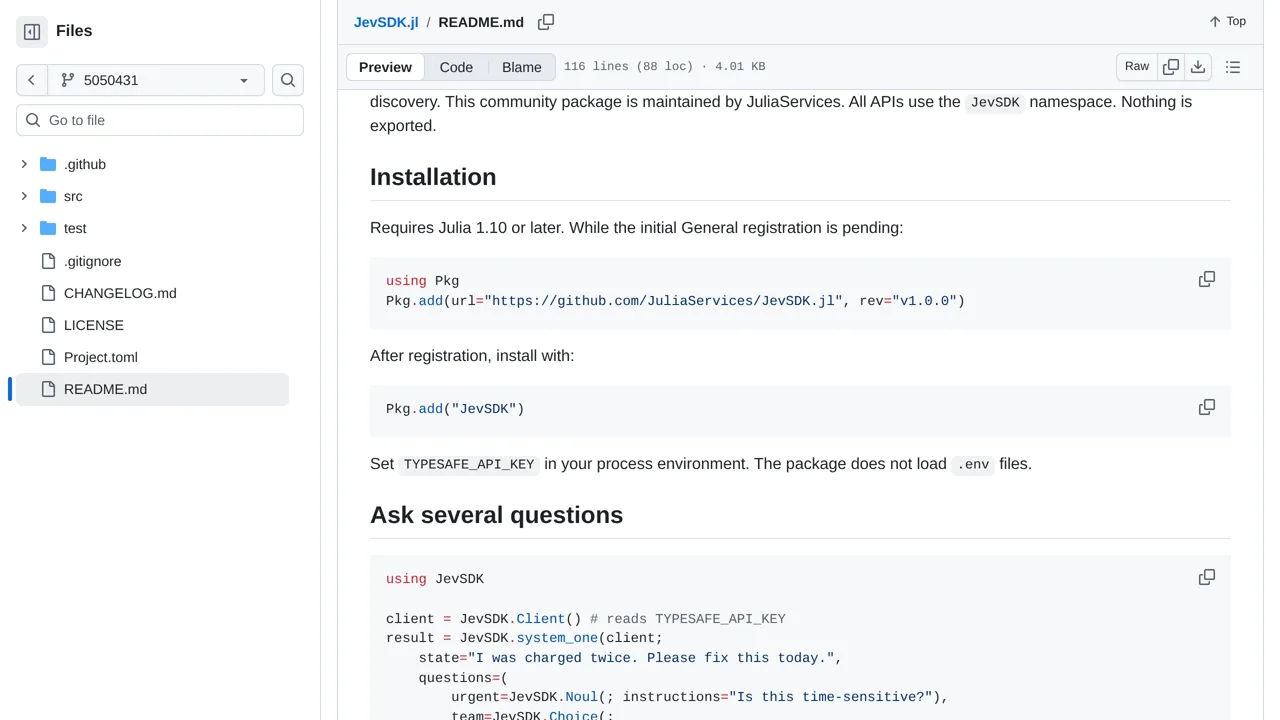
Task: Focus the 'Go to file' input
Action: coord(160,120)
